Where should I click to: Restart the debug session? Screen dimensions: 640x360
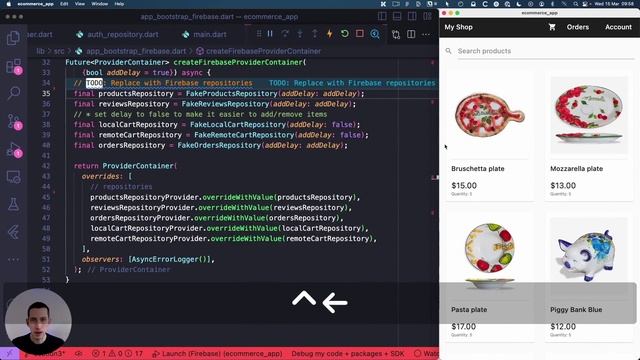[344, 34]
